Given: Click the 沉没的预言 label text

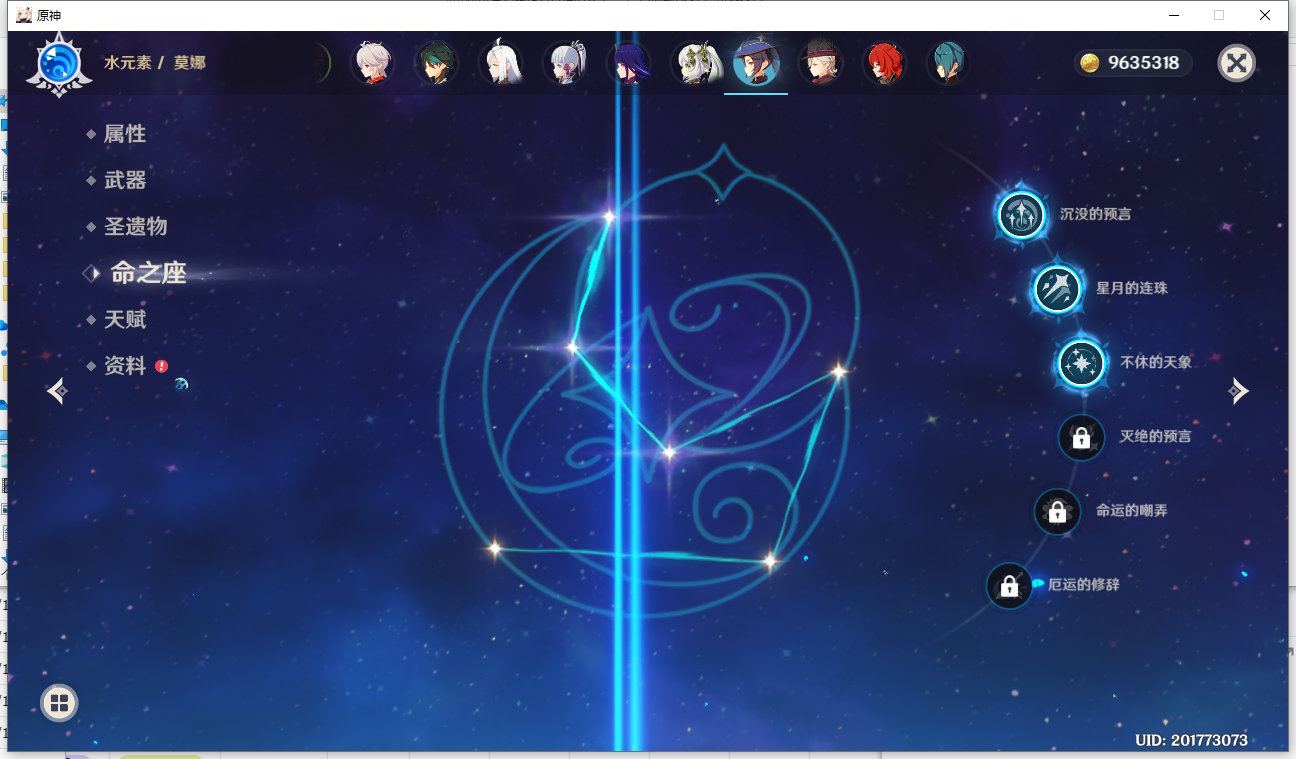Looking at the screenshot, I should click(x=1095, y=214).
